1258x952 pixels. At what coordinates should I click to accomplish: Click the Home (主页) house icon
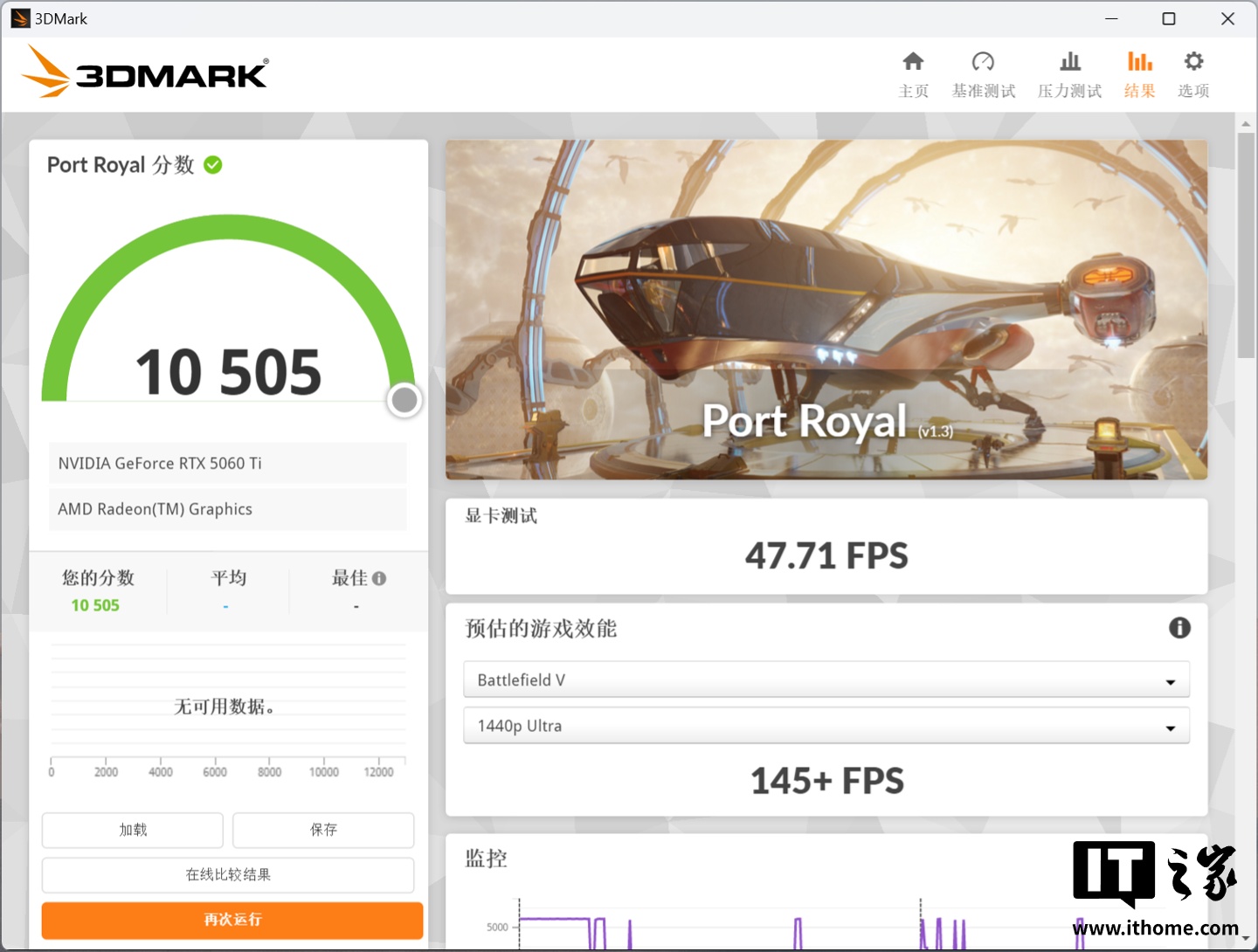913,62
